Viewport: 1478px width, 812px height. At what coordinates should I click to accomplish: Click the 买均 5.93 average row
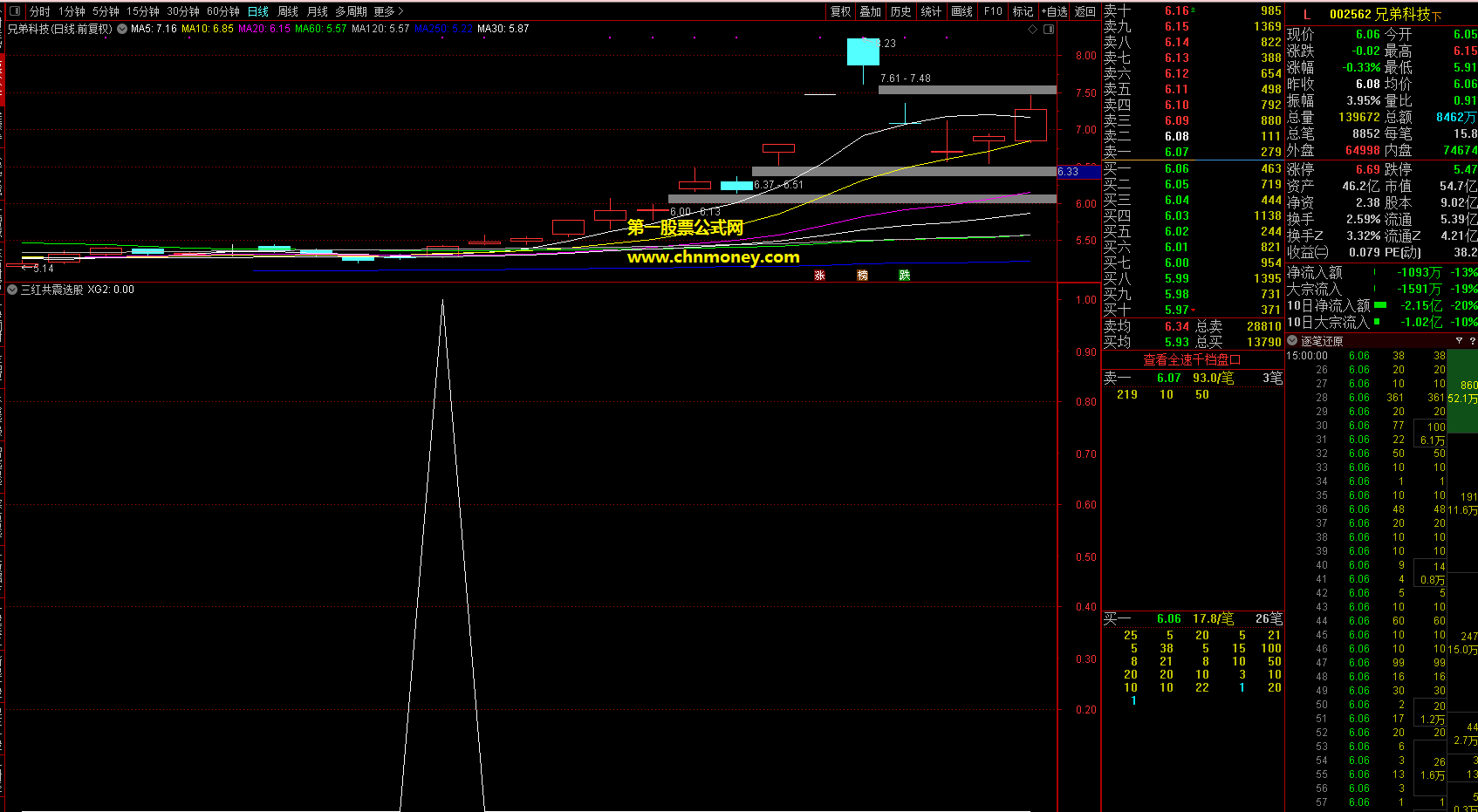(x=1192, y=342)
